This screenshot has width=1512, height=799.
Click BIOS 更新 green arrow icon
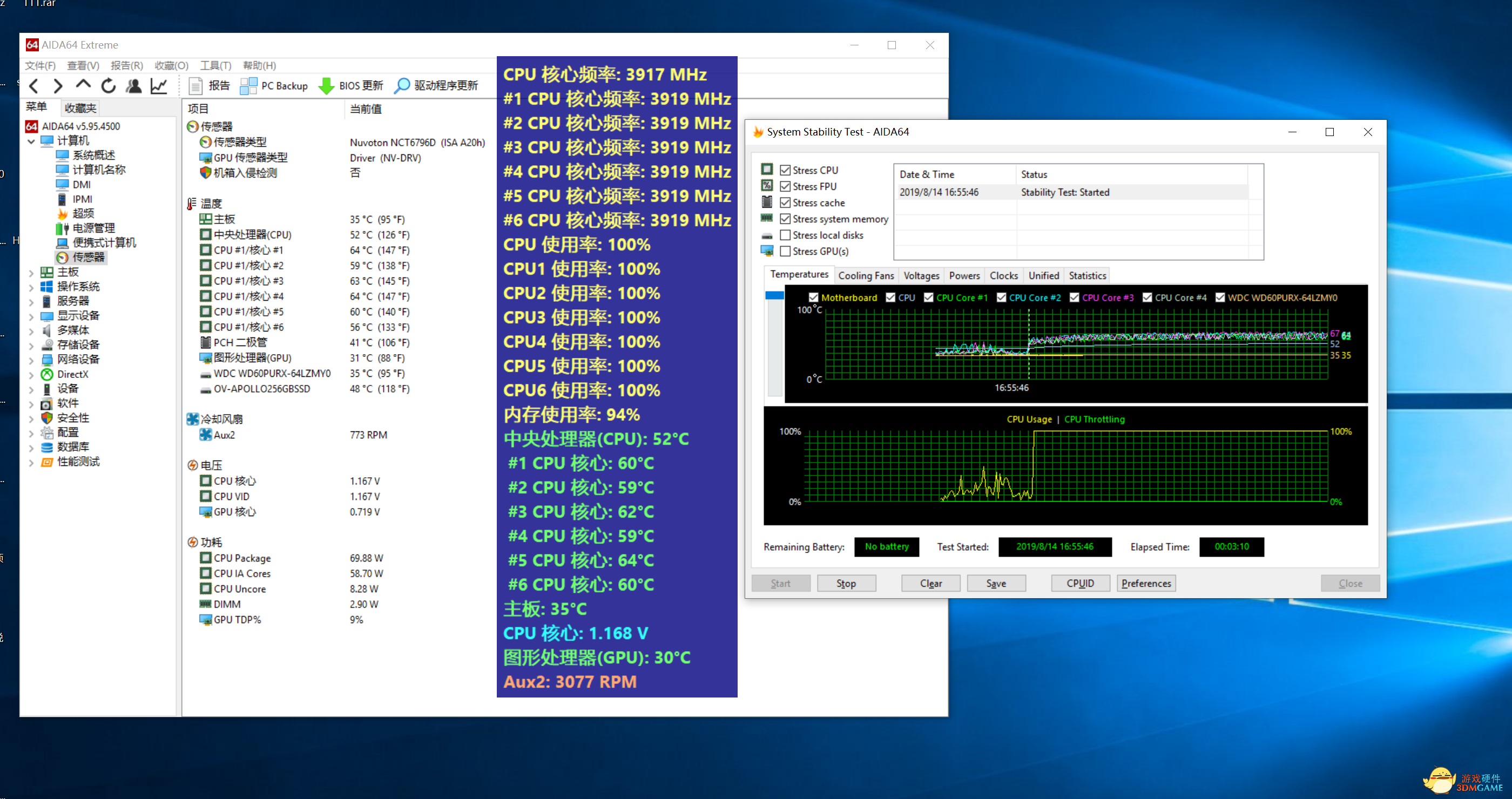(326, 86)
